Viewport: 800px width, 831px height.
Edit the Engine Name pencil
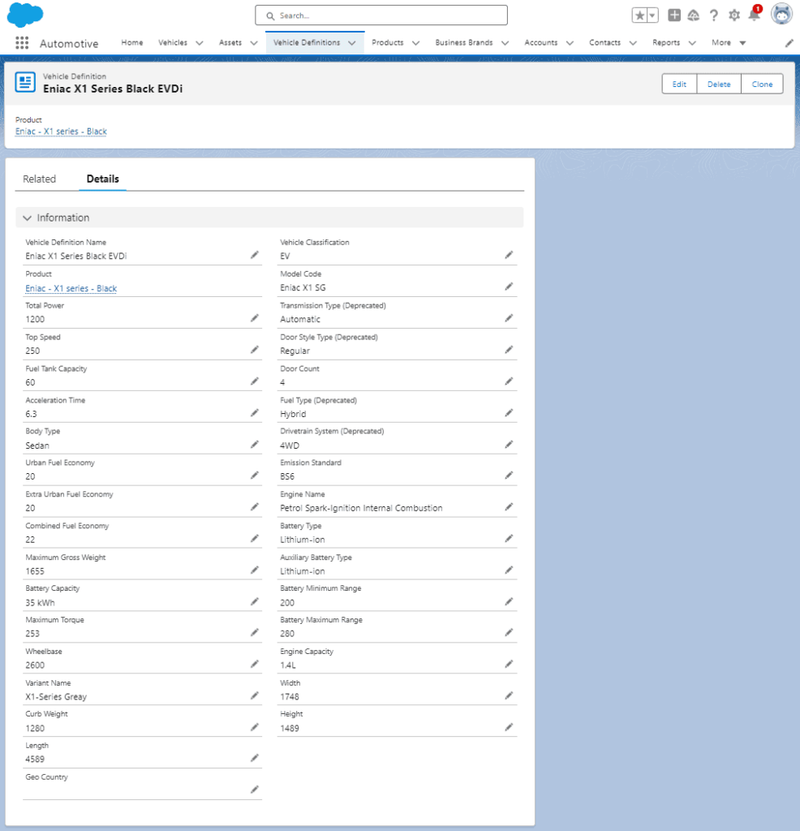click(x=509, y=507)
